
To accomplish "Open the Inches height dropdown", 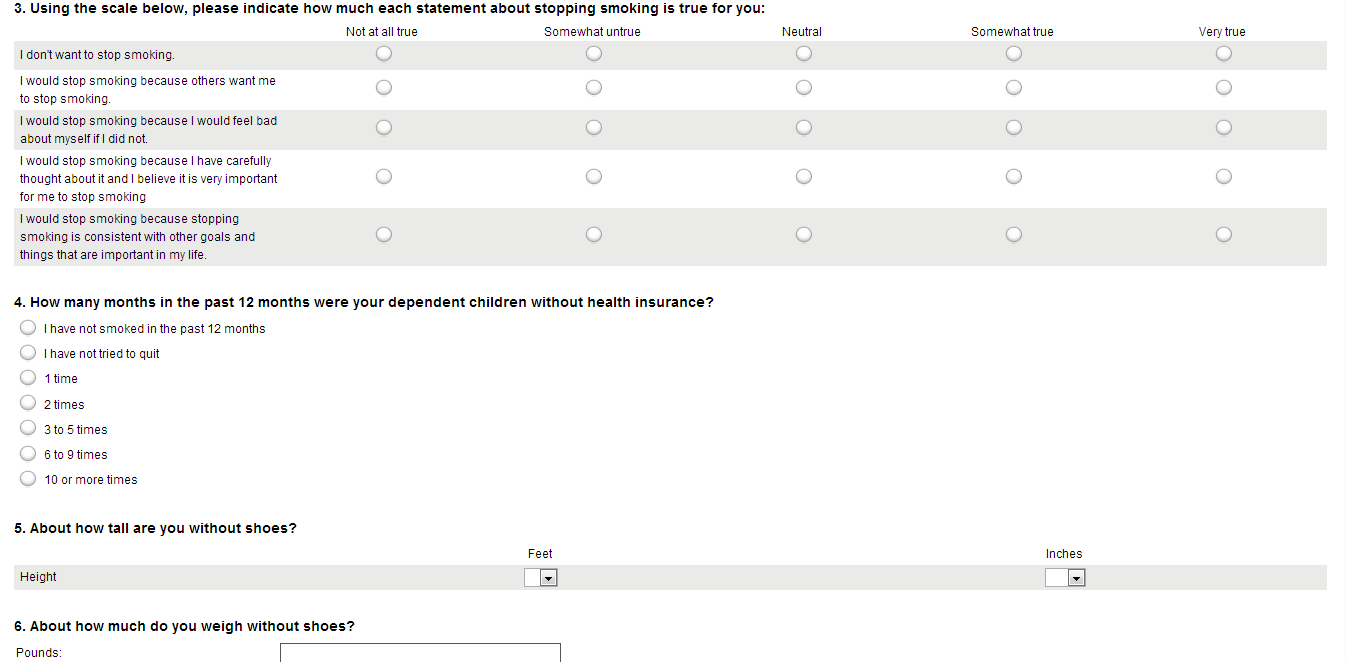I will point(1065,578).
